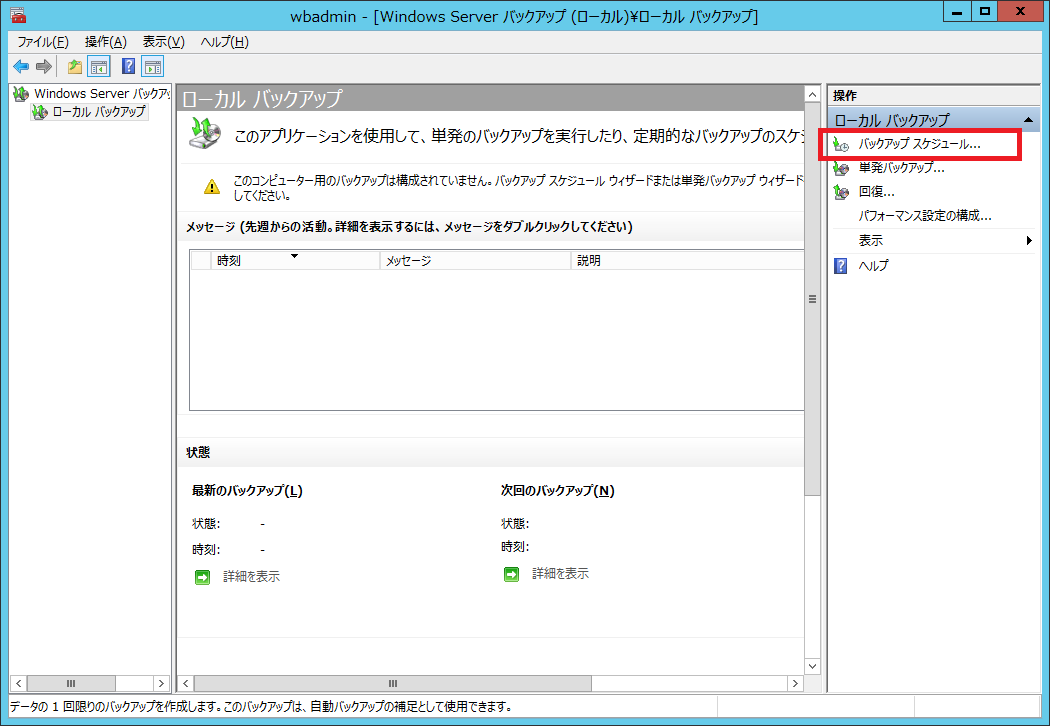The height and width of the screenshot is (726, 1050).
Task: Click the center pane vertical scrollbar thumb
Action: point(812,299)
